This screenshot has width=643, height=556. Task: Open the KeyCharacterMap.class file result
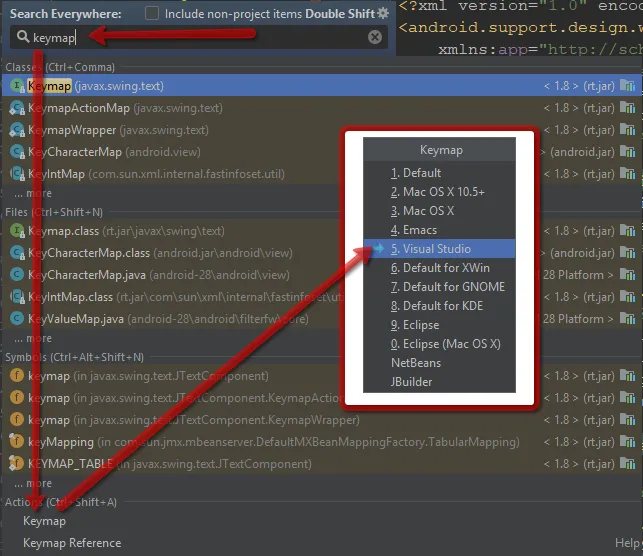(321, 253)
